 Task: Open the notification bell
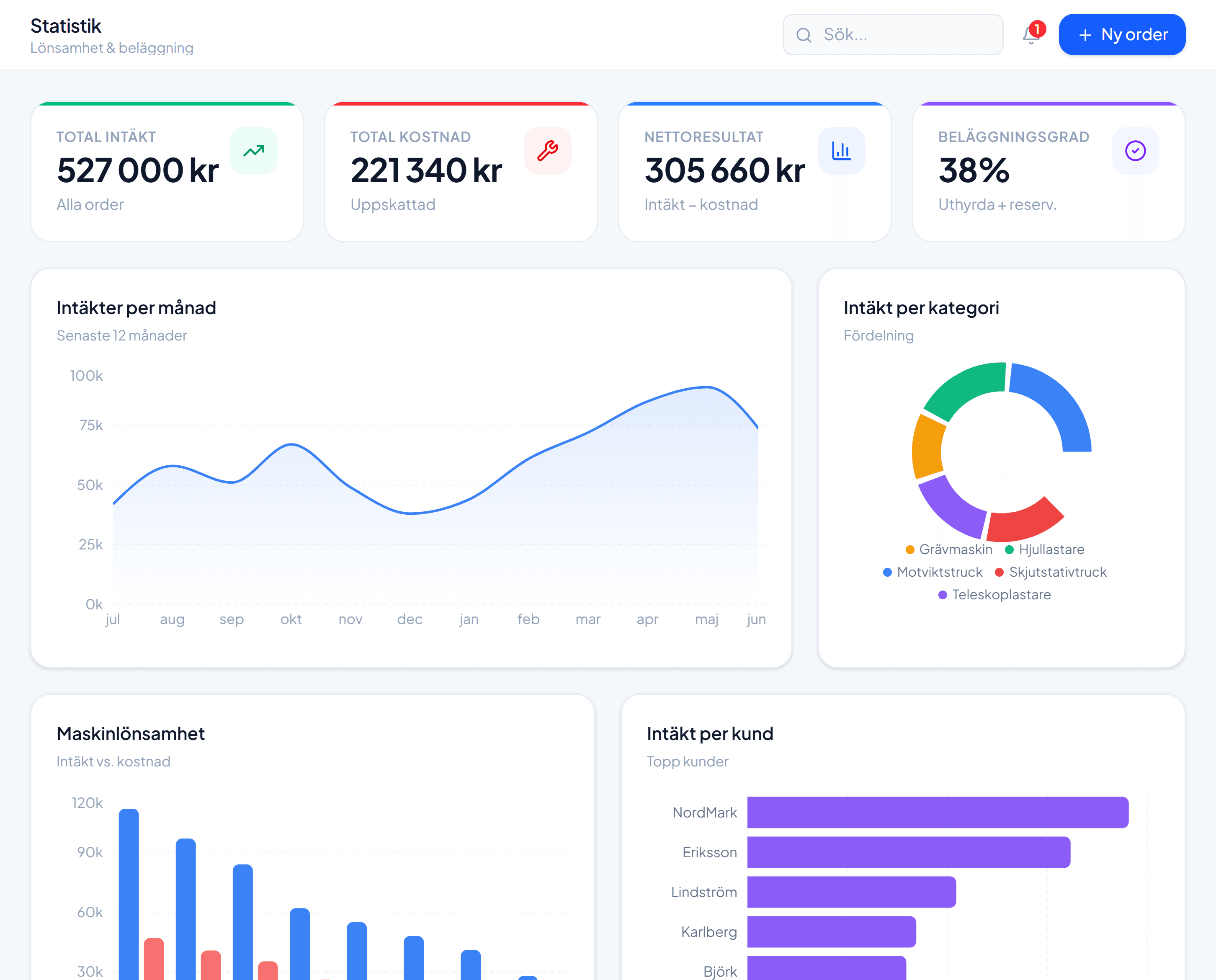(x=1031, y=35)
